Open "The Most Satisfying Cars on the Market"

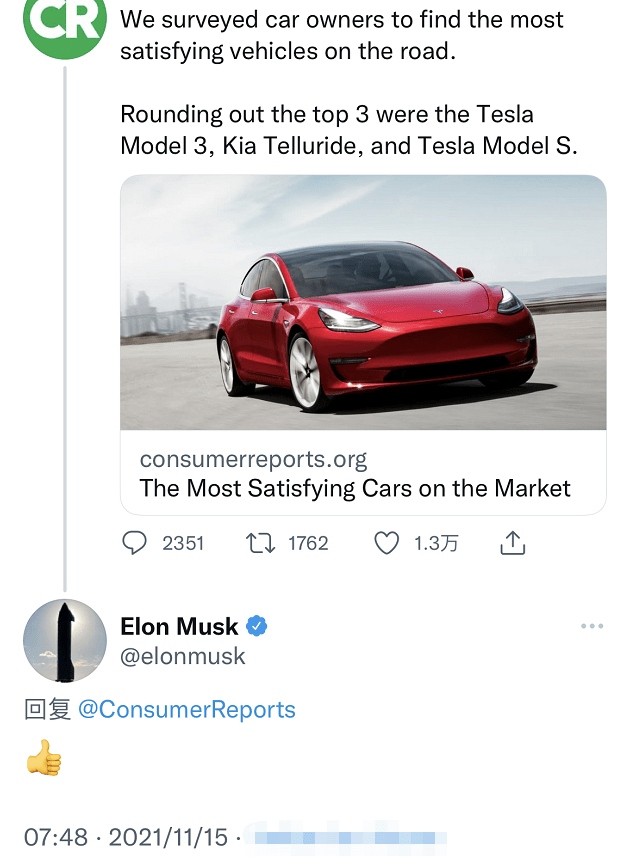(x=355, y=489)
